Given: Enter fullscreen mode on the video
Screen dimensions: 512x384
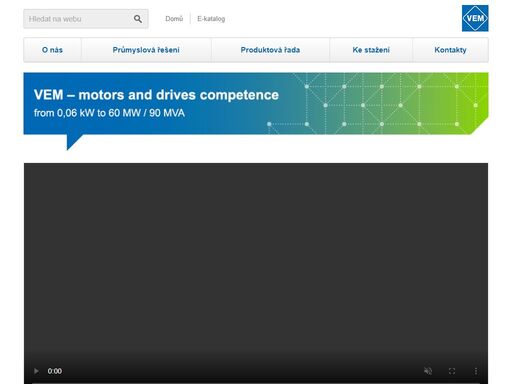Looking at the screenshot, I should pos(452,371).
